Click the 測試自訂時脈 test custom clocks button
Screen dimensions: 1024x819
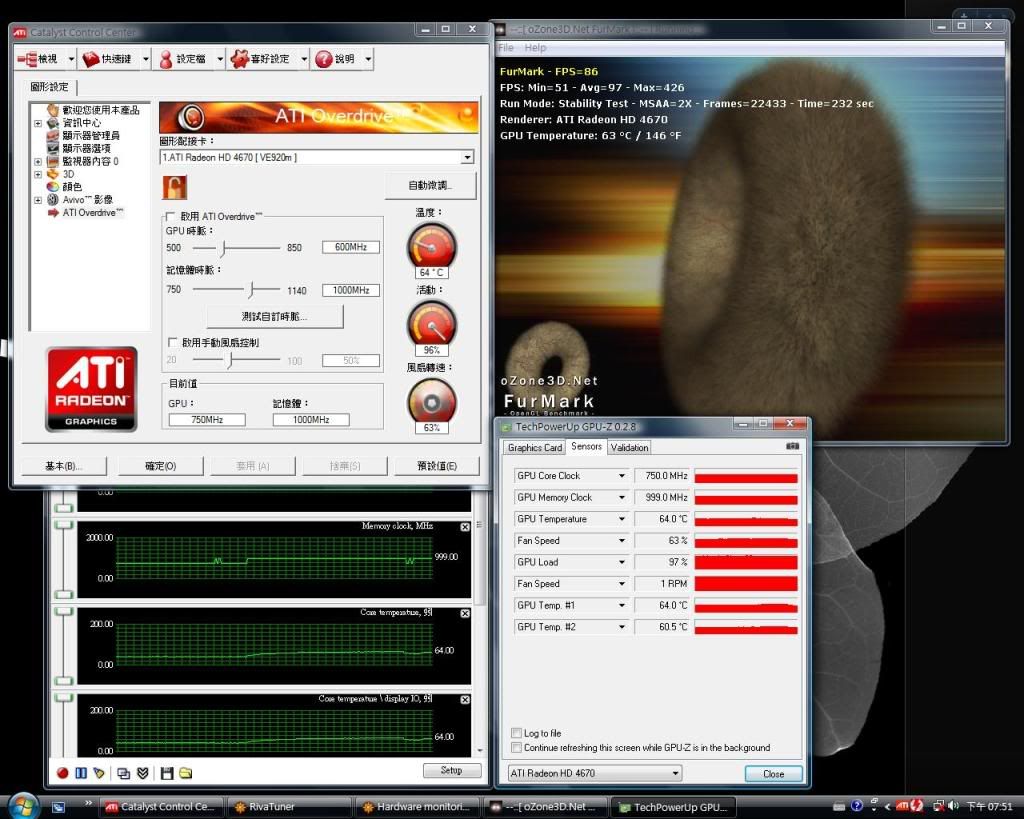click(x=274, y=316)
